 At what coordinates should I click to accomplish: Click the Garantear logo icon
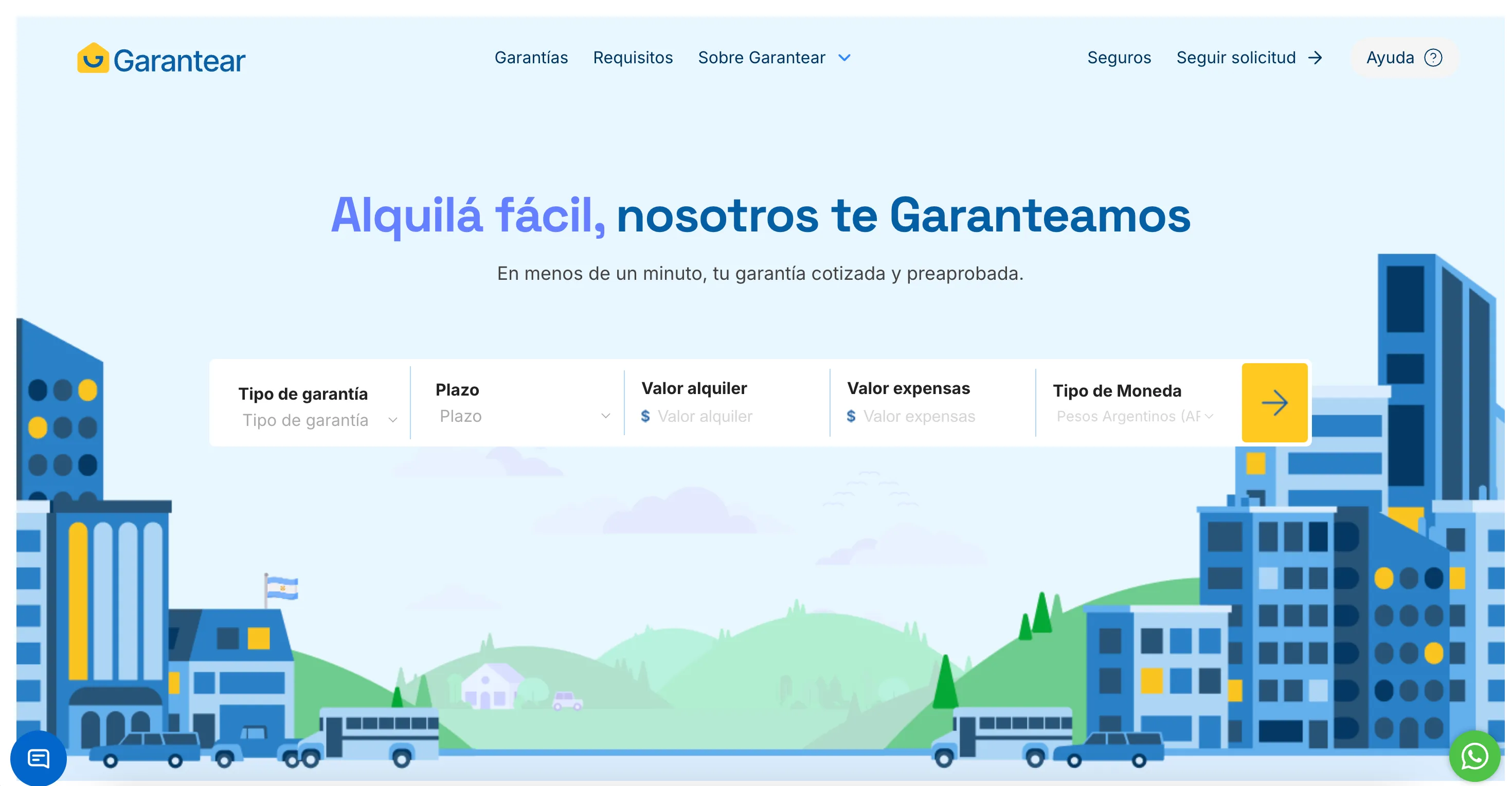point(94,58)
